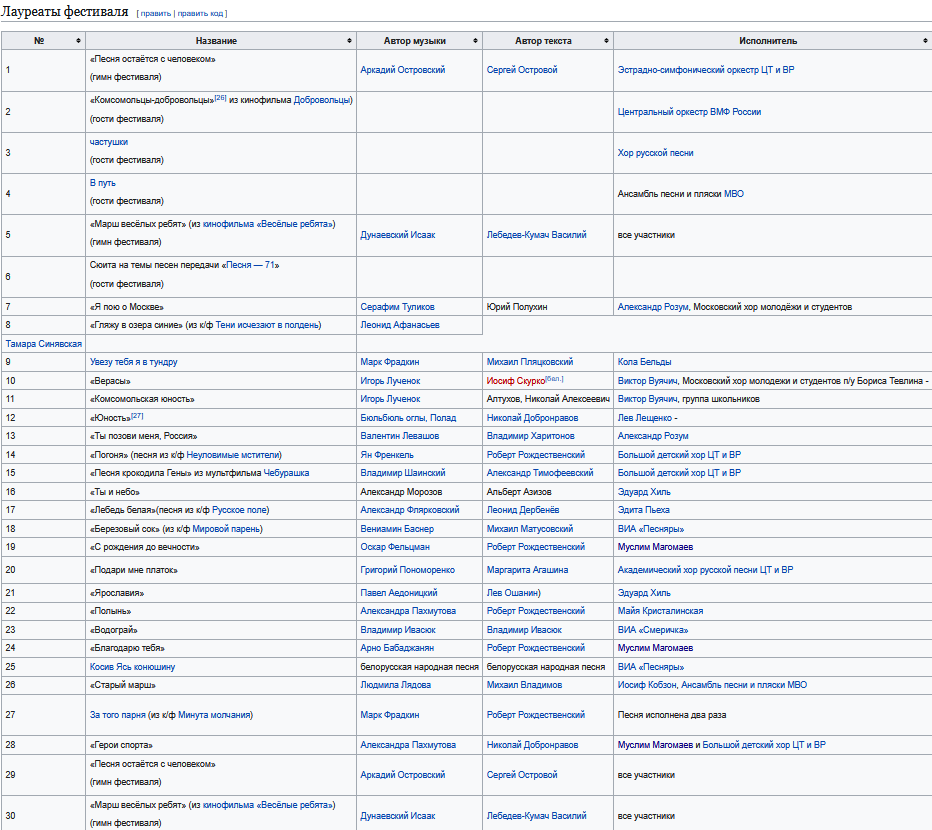Open Центральный оркестр ВМФ России link
The height and width of the screenshot is (830, 932).
[689, 112]
